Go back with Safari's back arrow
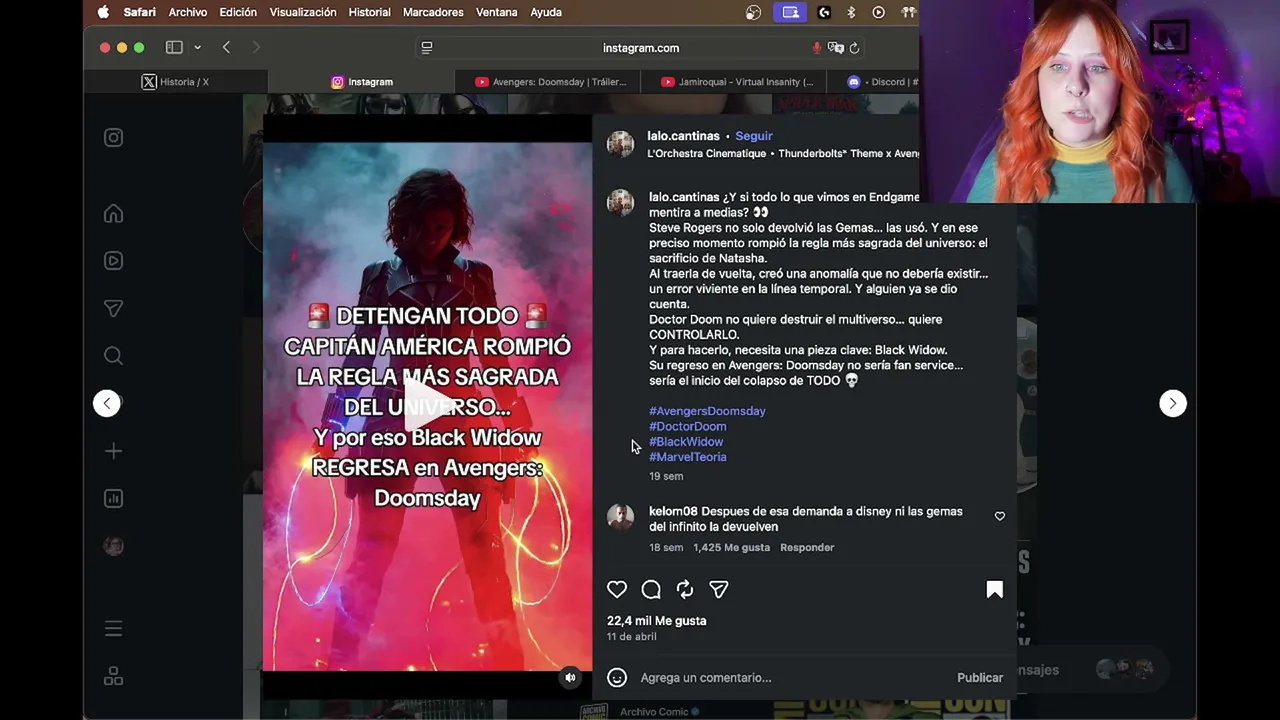This screenshot has width=1280, height=720. [x=227, y=47]
